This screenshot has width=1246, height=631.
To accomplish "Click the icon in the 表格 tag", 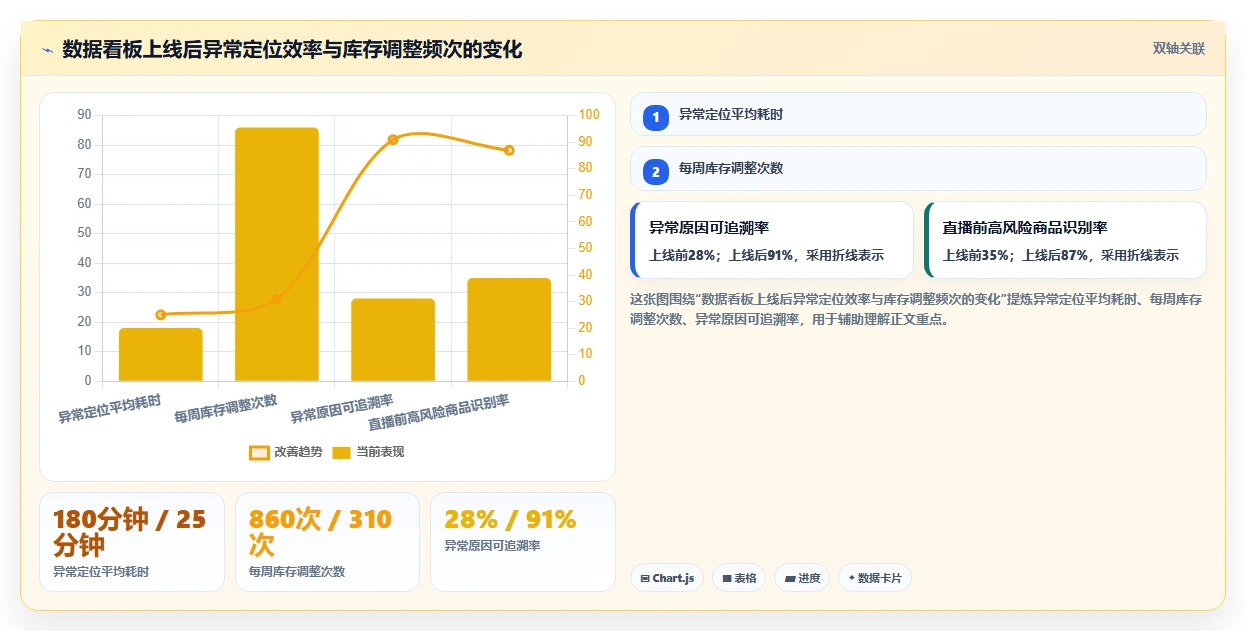I will (727, 578).
